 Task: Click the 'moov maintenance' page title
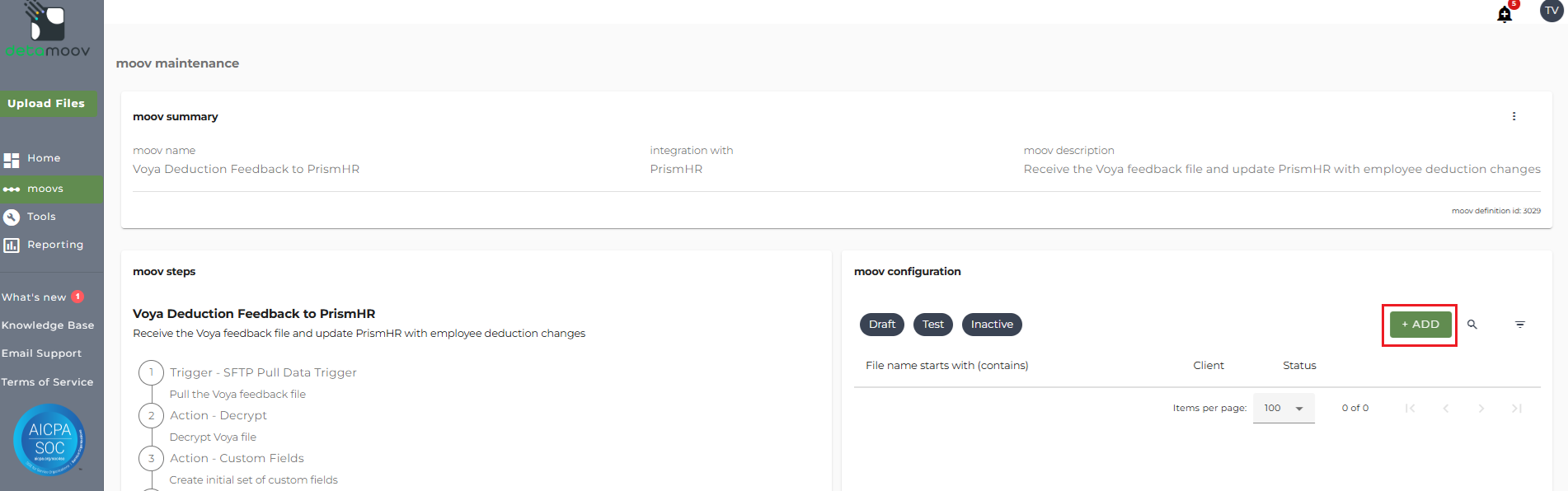coord(177,63)
